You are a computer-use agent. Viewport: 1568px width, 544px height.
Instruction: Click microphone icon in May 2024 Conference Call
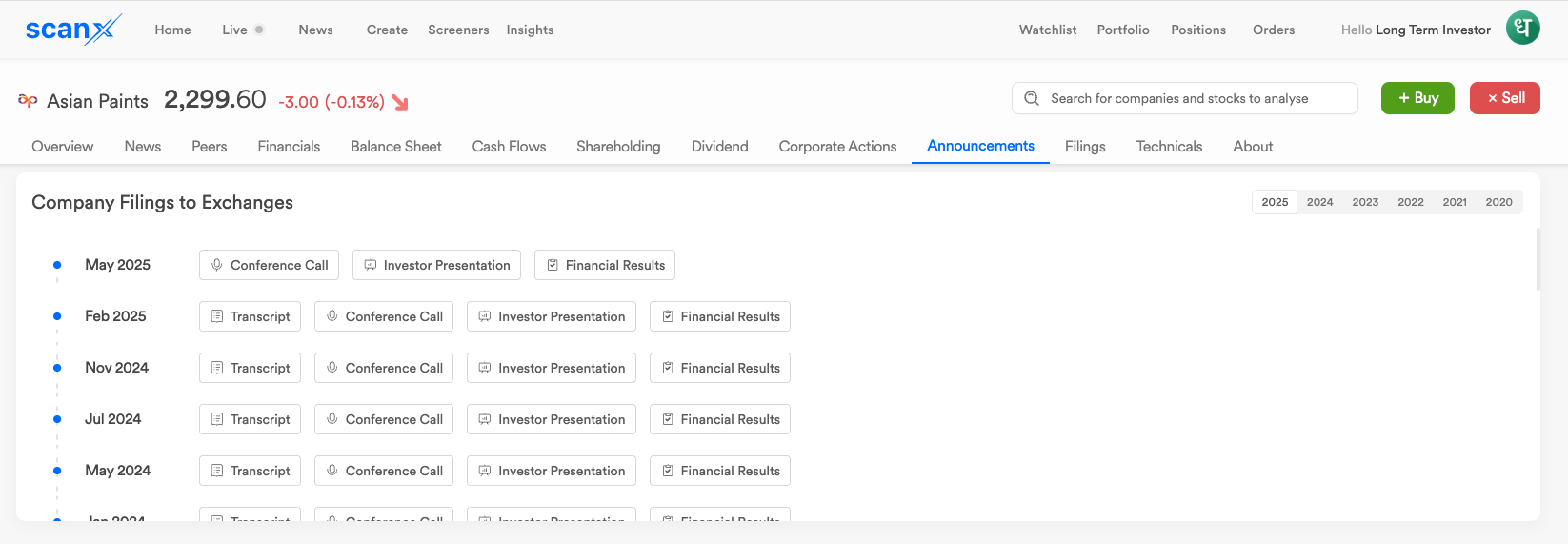coord(332,471)
